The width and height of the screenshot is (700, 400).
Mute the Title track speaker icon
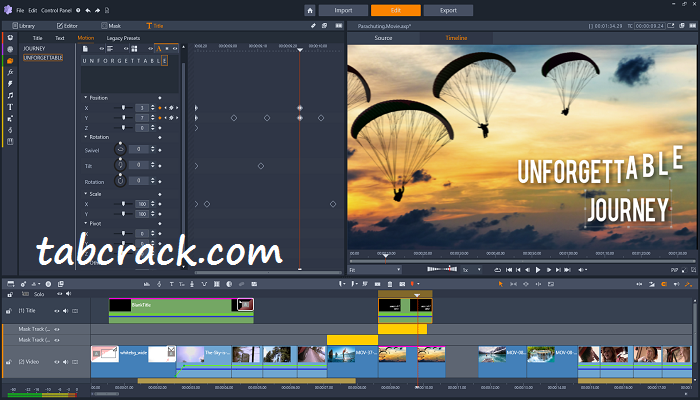pos(66,311)
